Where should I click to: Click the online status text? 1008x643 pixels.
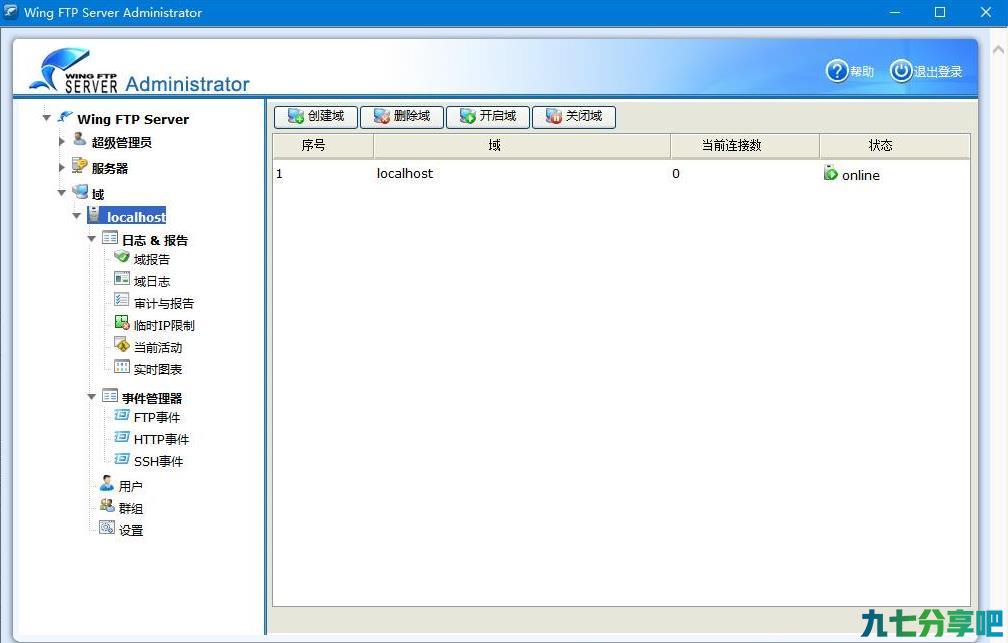point(861,175)
